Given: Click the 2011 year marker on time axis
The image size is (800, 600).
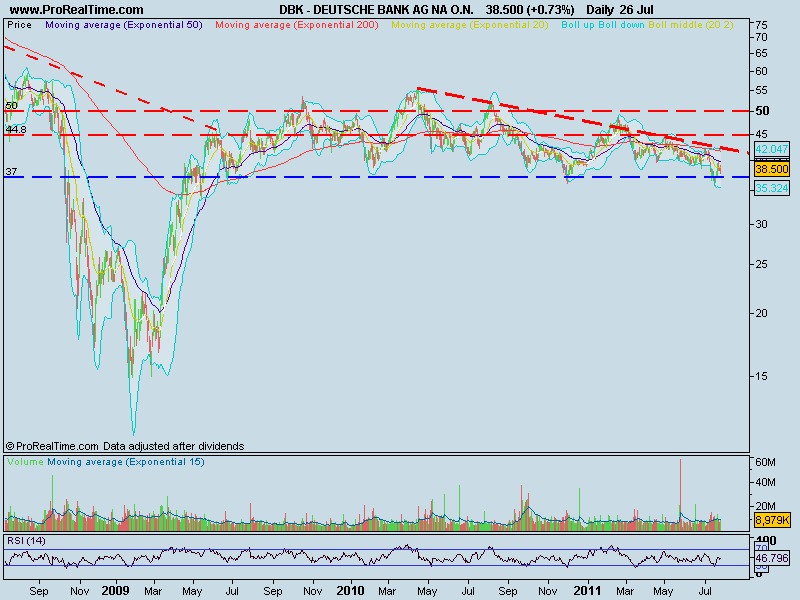Looking at the screenshot, I should point(587,591).
